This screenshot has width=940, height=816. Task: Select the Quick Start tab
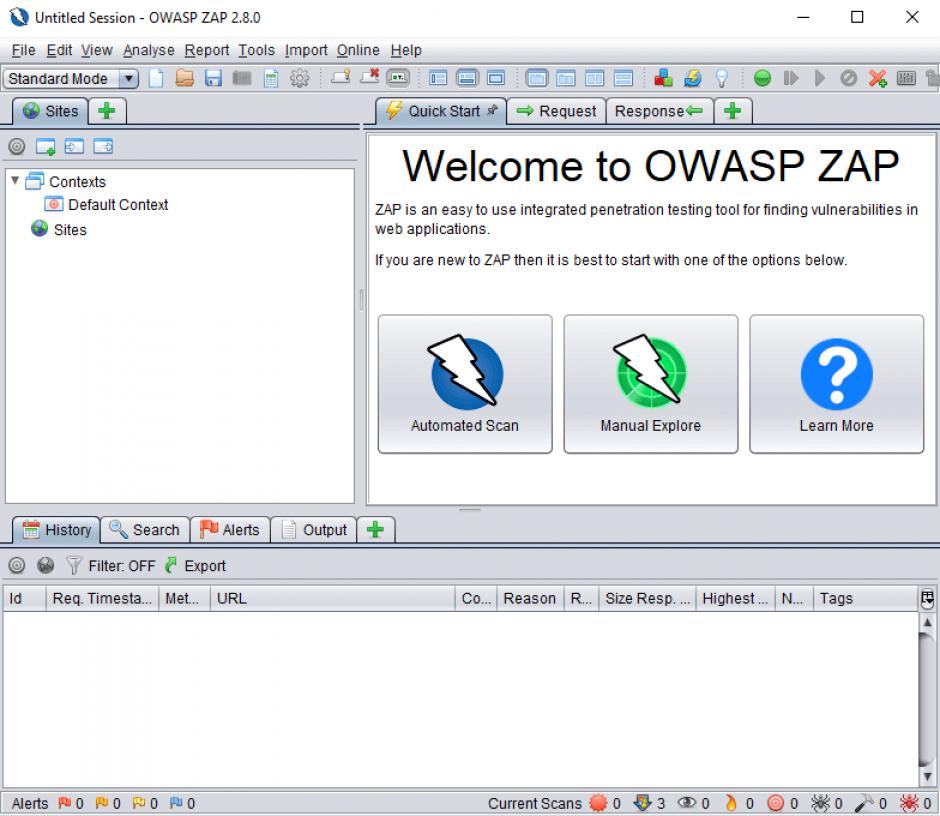coord(441,112)
